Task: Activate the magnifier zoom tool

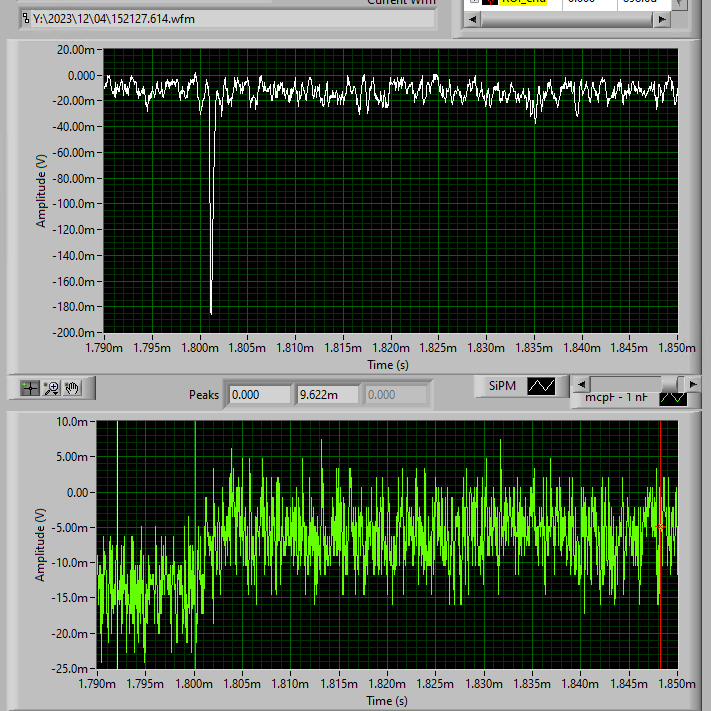Action: click(x=51, y=387)
